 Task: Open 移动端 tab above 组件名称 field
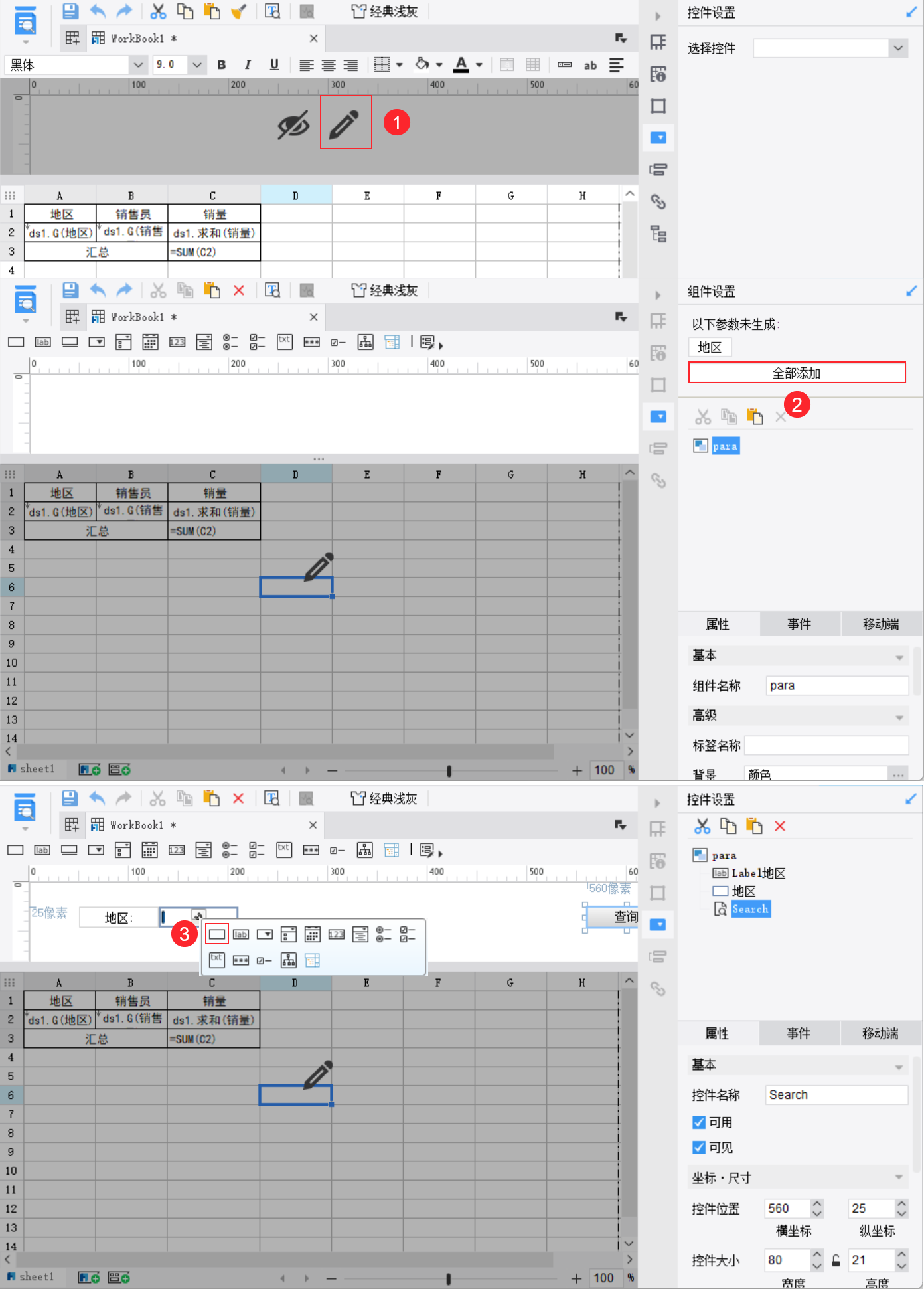881,624
